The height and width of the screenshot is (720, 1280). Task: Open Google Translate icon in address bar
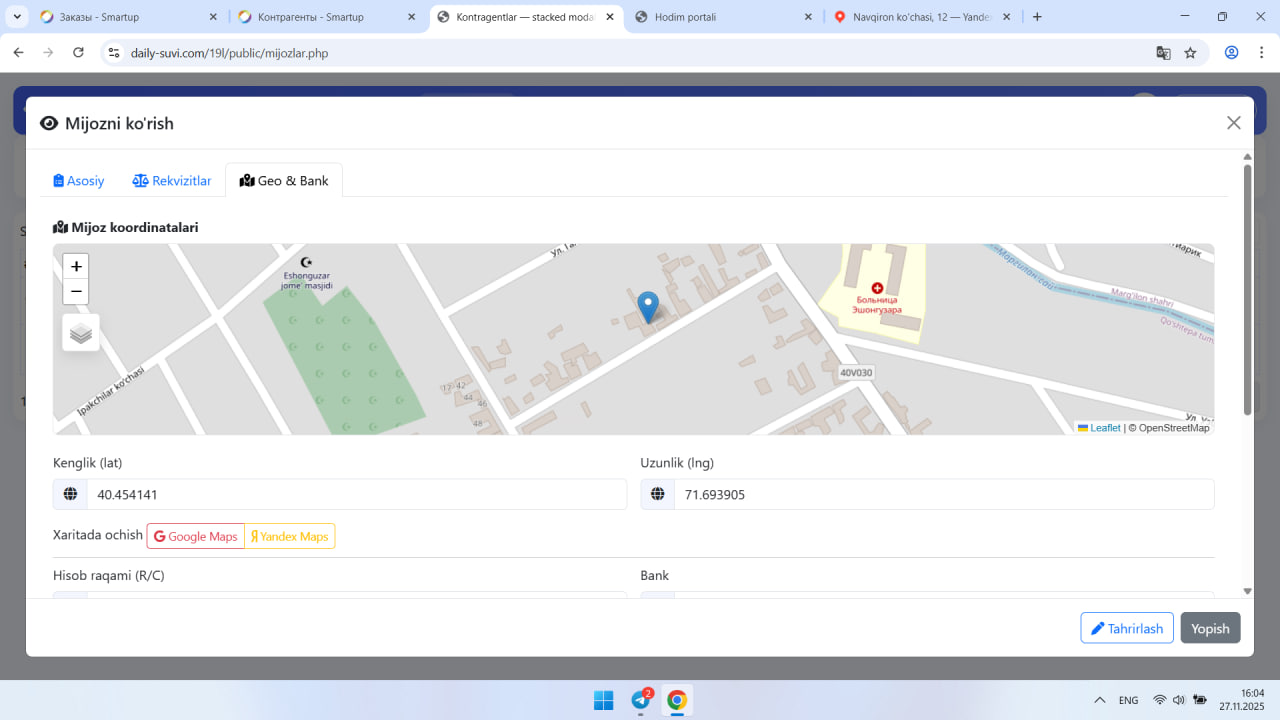1163,53
